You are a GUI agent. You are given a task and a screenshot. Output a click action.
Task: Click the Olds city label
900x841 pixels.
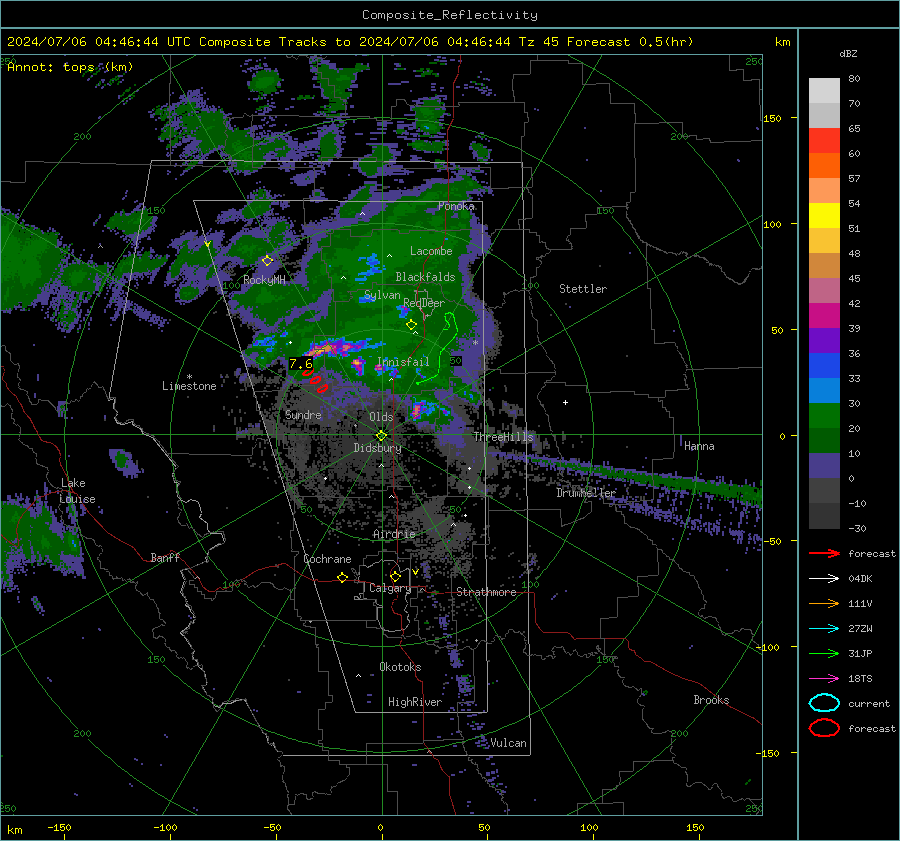click(x=381, y=417)
